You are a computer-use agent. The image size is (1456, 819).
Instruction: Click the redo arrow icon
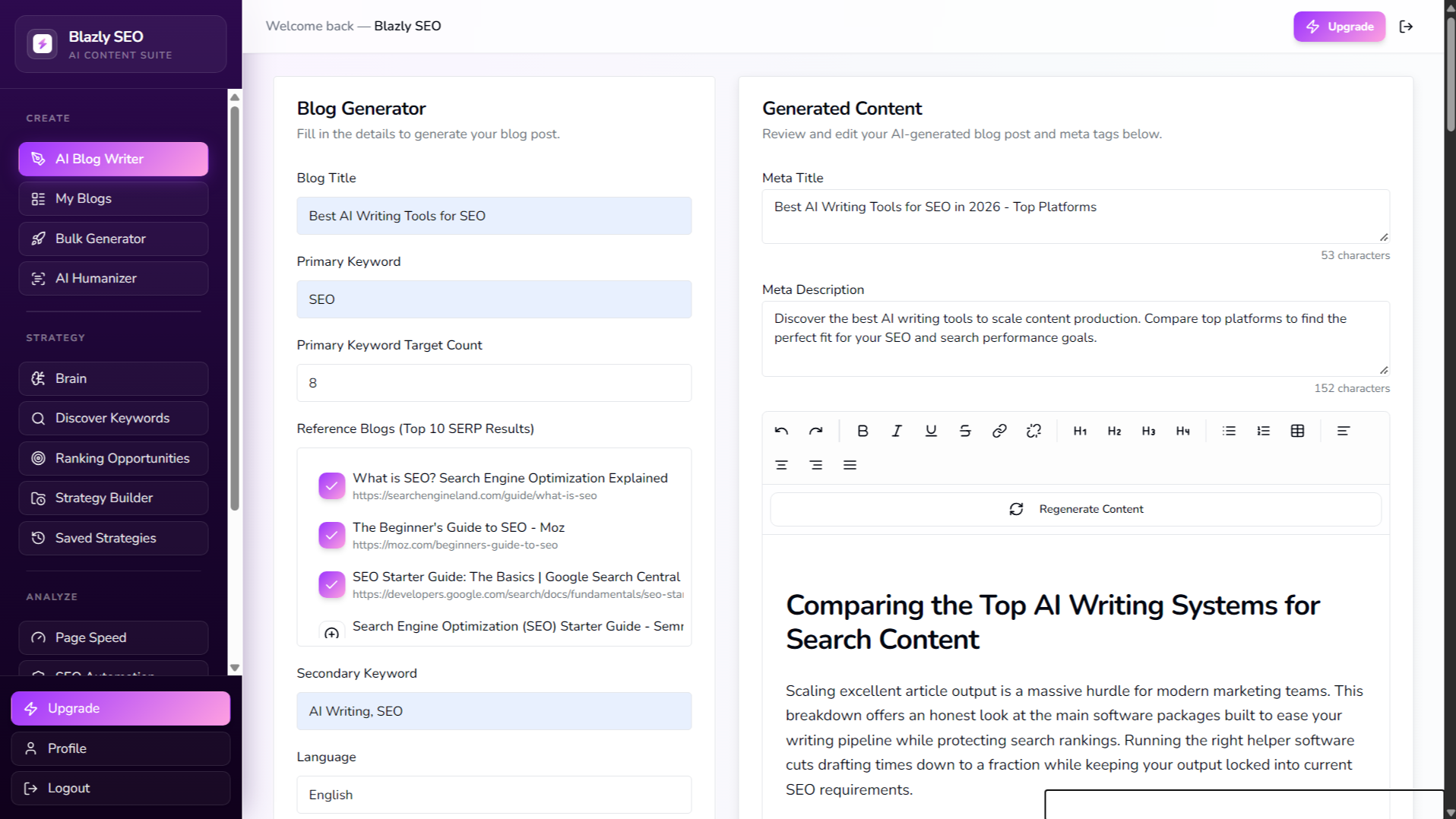pyautogui.click(x=815, y=431)
